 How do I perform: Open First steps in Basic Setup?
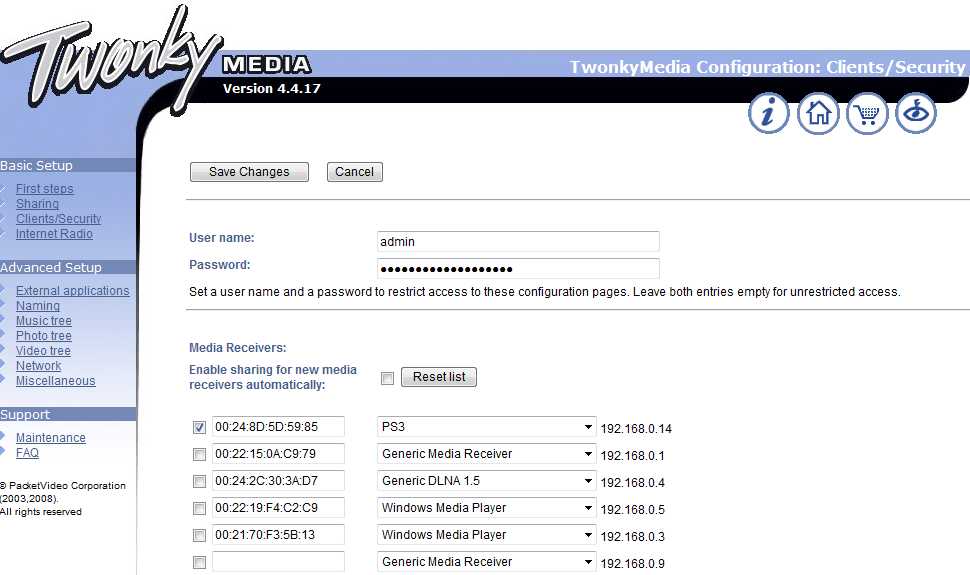45,189
